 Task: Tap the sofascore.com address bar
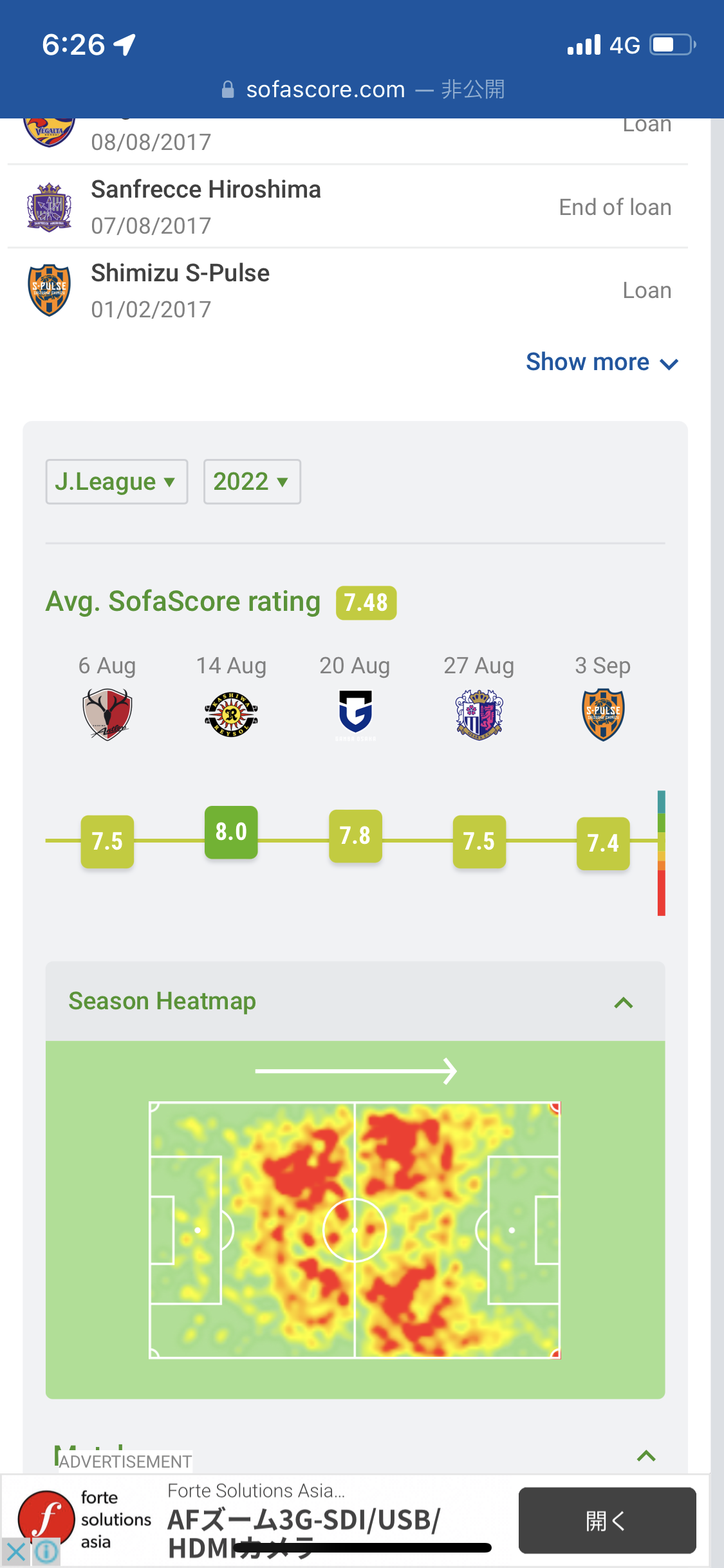(362, 89)
